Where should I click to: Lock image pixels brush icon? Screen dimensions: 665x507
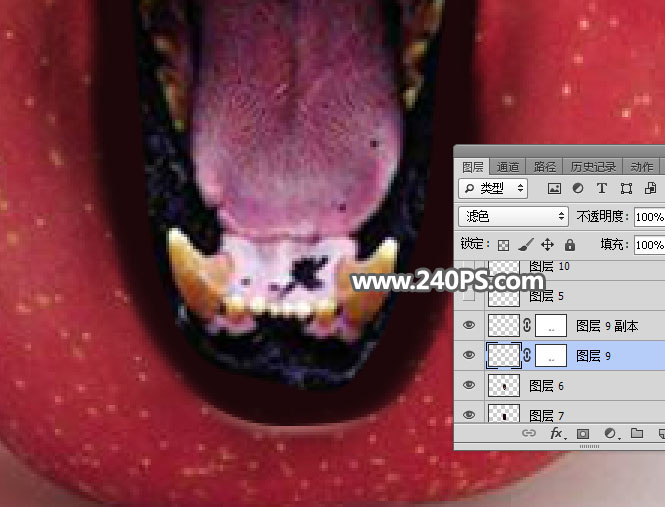525,245
